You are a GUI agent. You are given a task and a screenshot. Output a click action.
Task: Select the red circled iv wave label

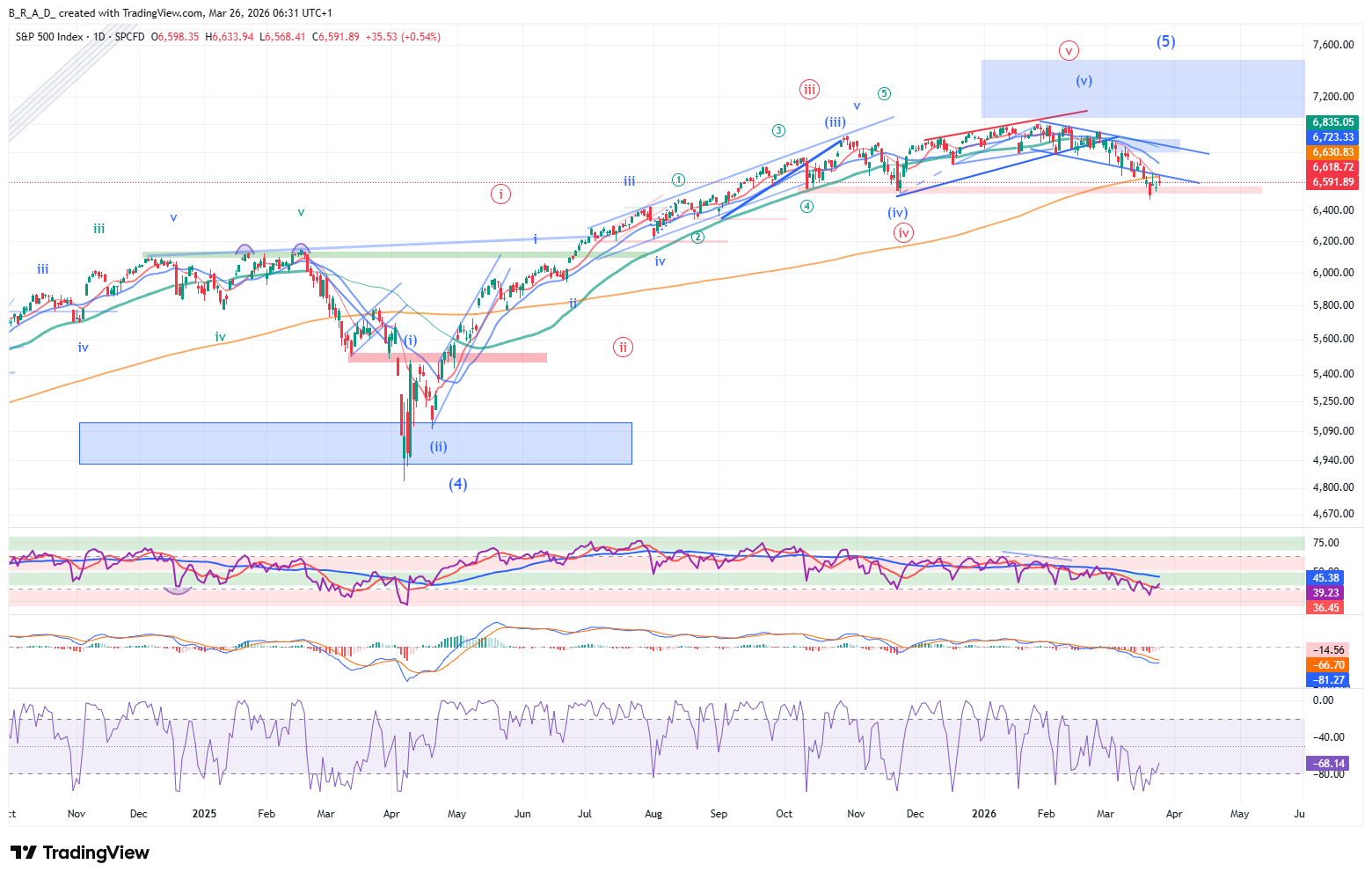pyautogui.click(x=903, y=233)
